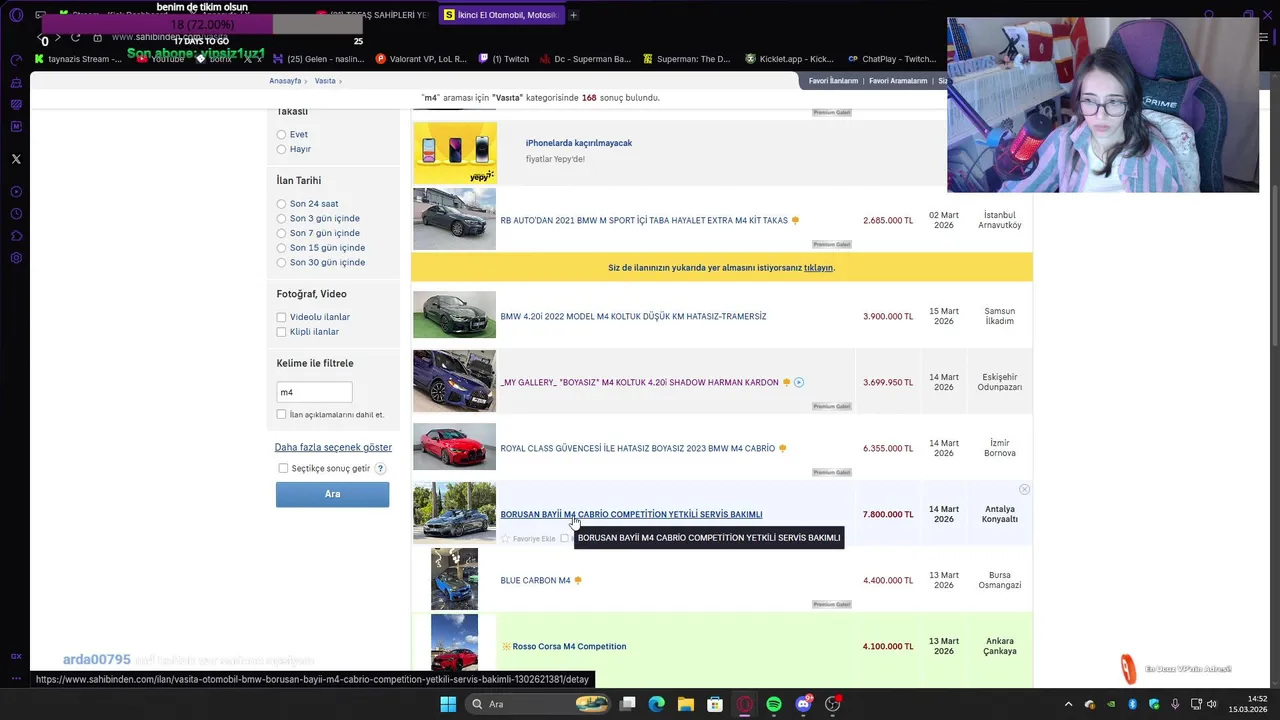Choose Son 24 saat listing date
The image size is (1280, 720).
[x=282, y=204]
